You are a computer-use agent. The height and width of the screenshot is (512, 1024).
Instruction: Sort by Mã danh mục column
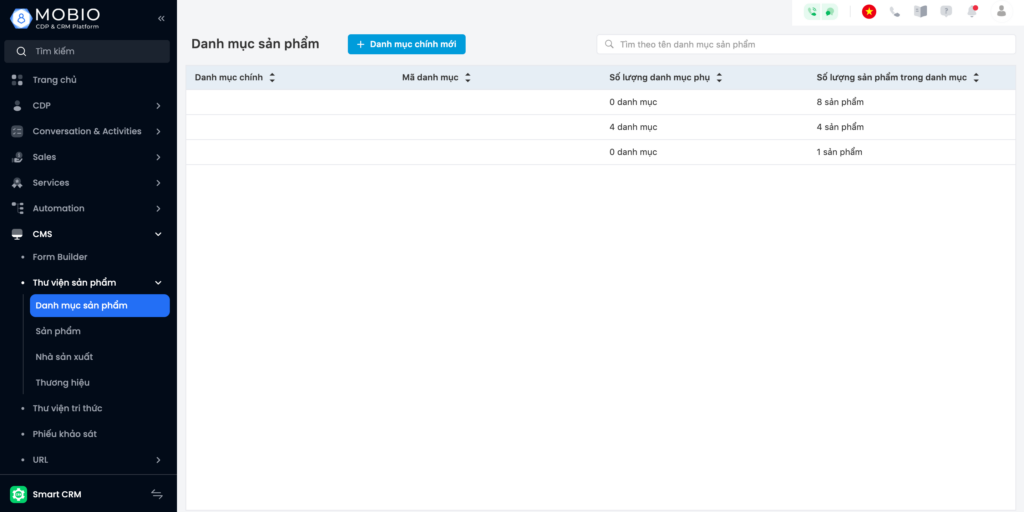click(467, 78)
